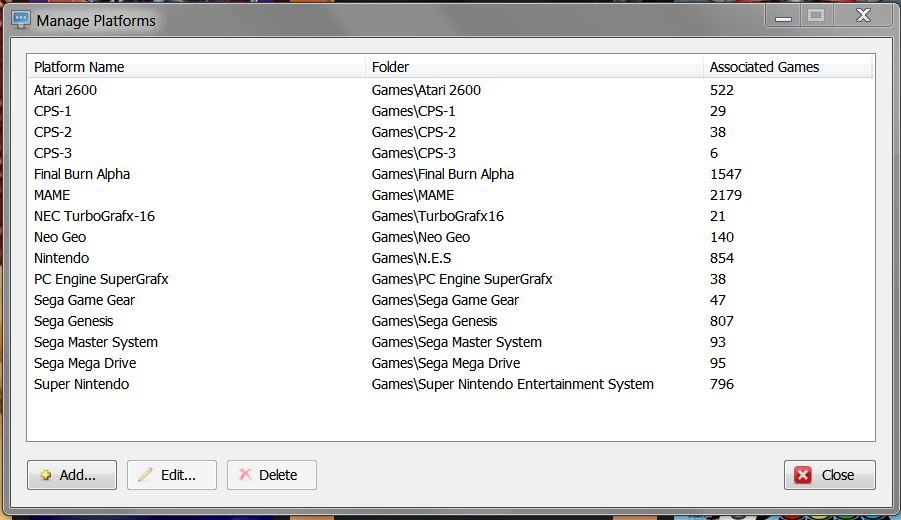Click the Games\Neo Geo folder cell
The image size is (901, 520).
coord(421,237)
